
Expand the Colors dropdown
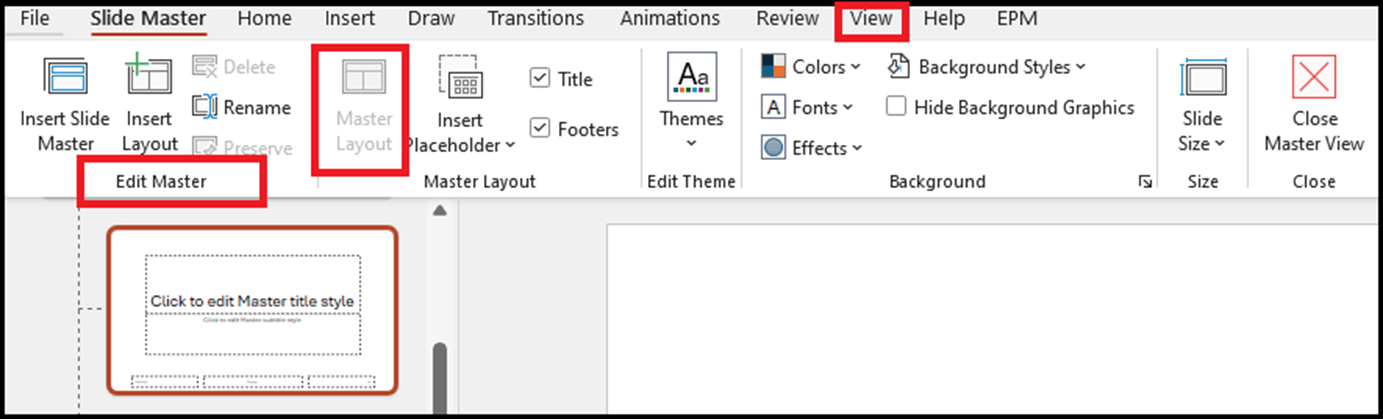[x=811, y=67]
